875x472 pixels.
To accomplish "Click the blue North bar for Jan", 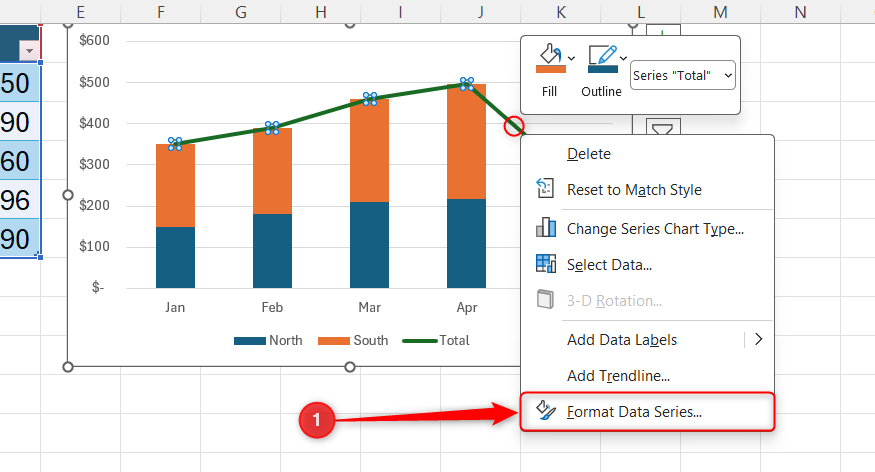I will click(x=175, y=257).
